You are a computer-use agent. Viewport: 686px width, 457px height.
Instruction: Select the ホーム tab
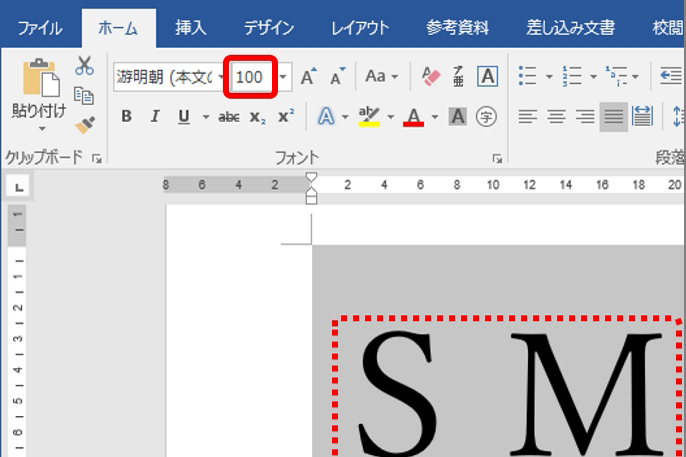tap(118, 28)
